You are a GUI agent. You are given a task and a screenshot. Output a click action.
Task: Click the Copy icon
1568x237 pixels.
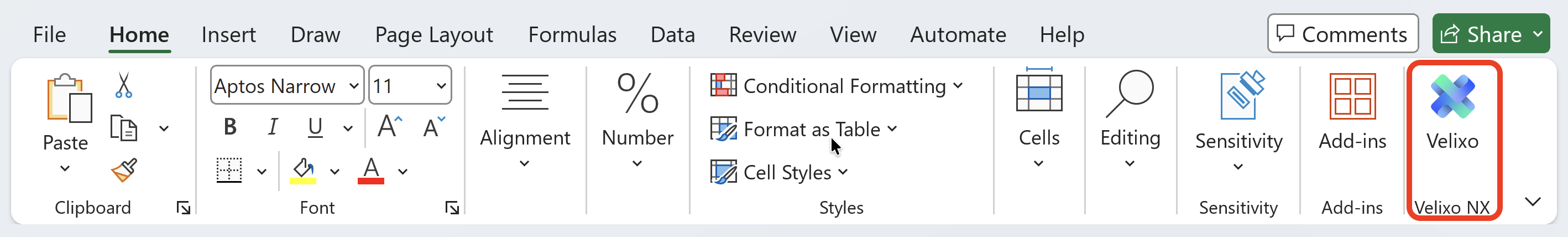123,128
